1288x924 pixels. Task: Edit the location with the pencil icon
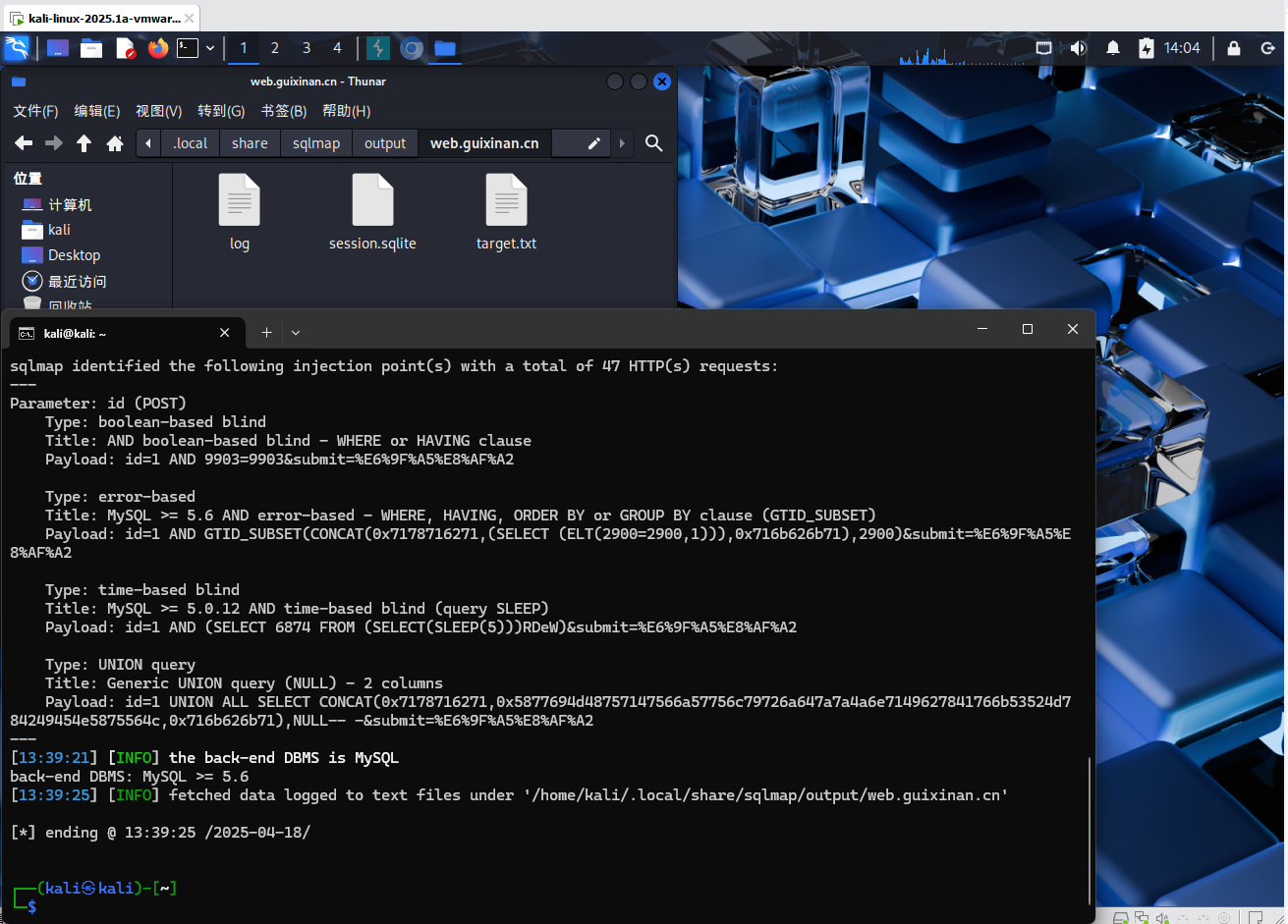(593, 143)
